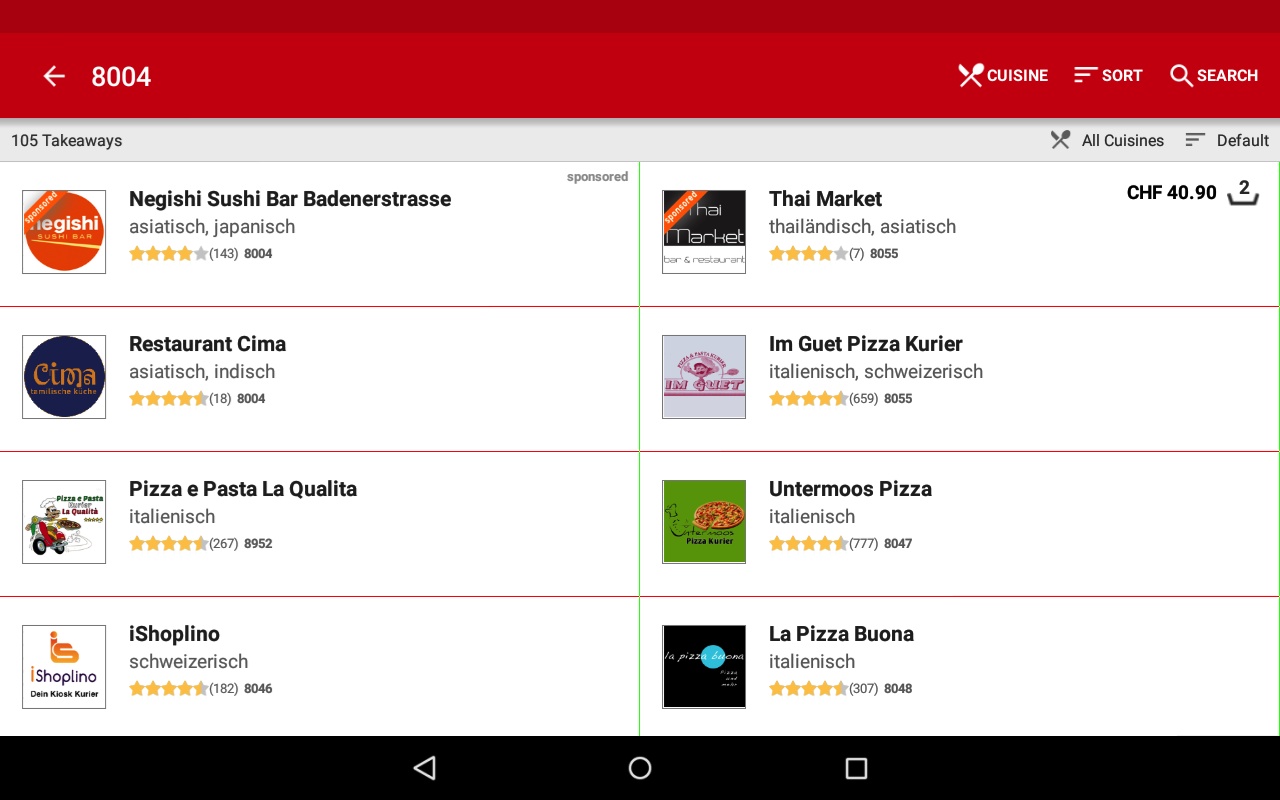Click 'schweizerisch' under iShoplino
This screenshot has height=800, width=1280.
(x=188, y=662)
